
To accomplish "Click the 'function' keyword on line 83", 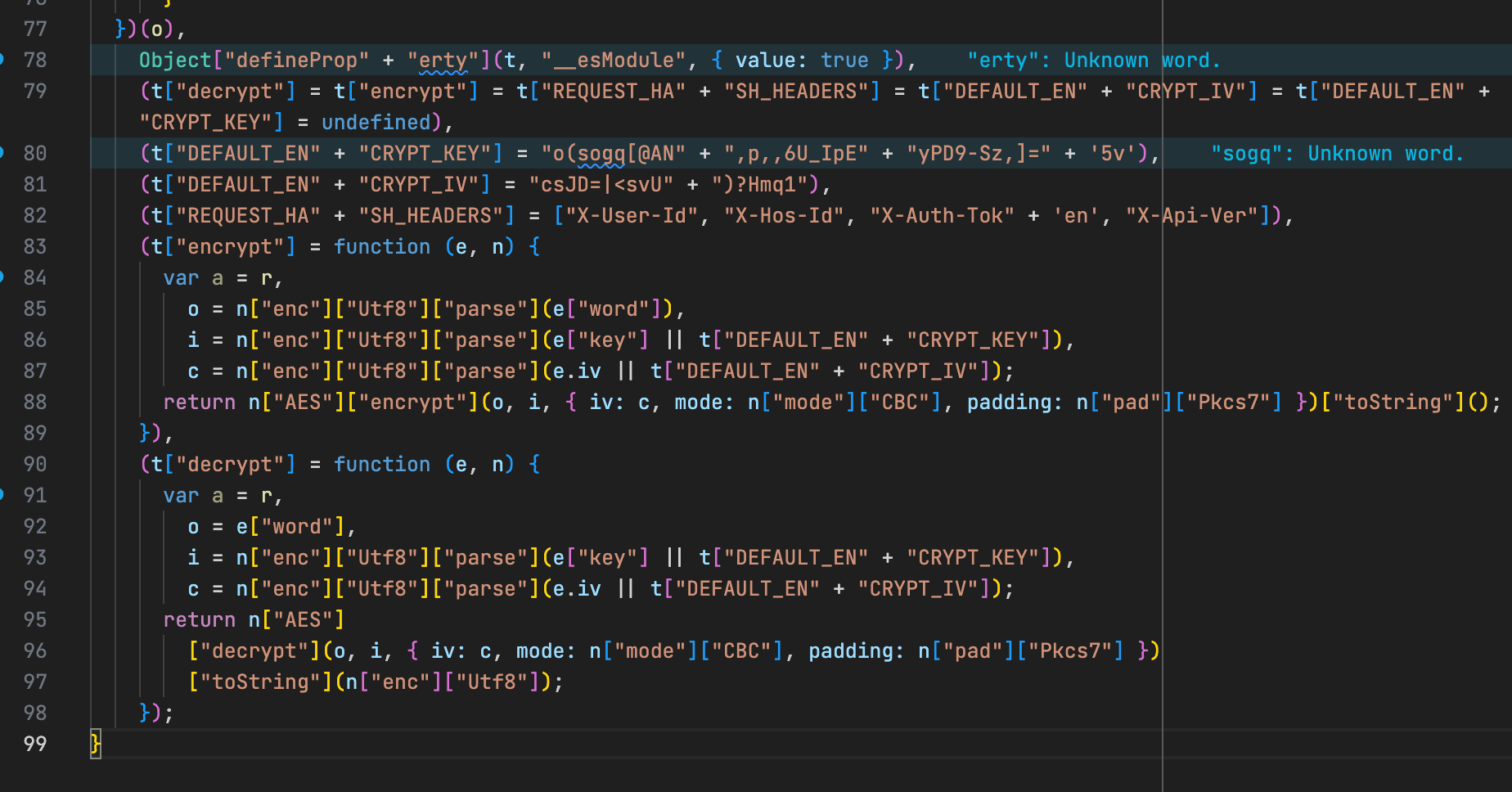I will click(x=382, y=246).
